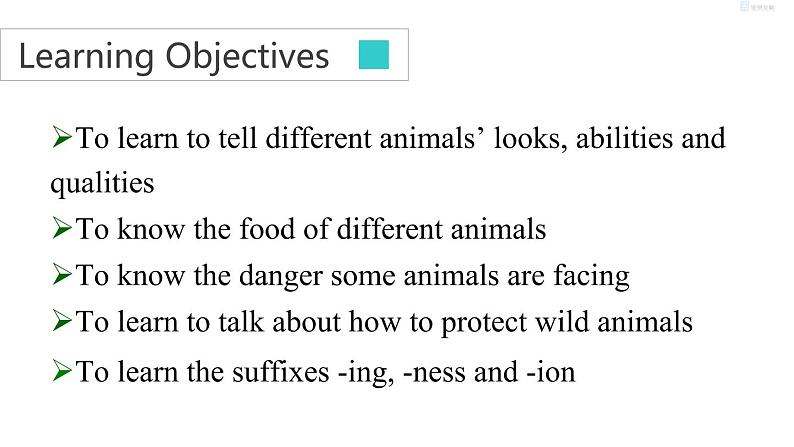Click the arrow bullet before "To learn to tell"
Viewport: 794px width, 447px height.
[x=62, y=136]
